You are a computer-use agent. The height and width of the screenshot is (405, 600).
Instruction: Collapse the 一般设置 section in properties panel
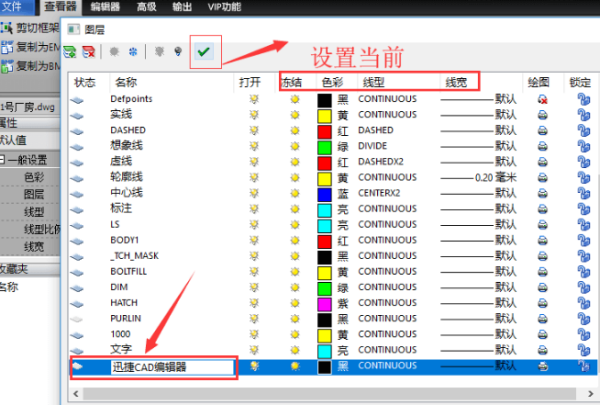pos(2,160)
